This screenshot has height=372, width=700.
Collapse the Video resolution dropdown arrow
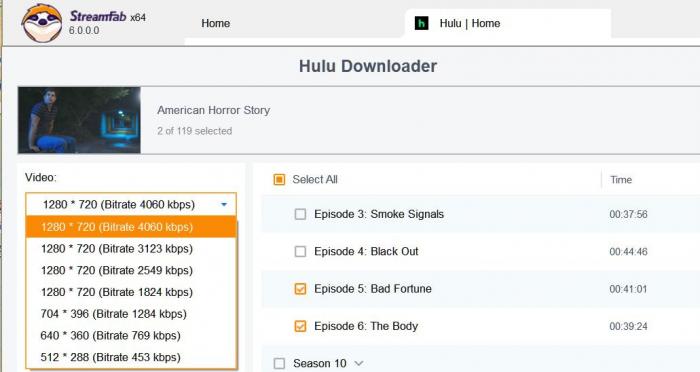(x=224, y=205)
